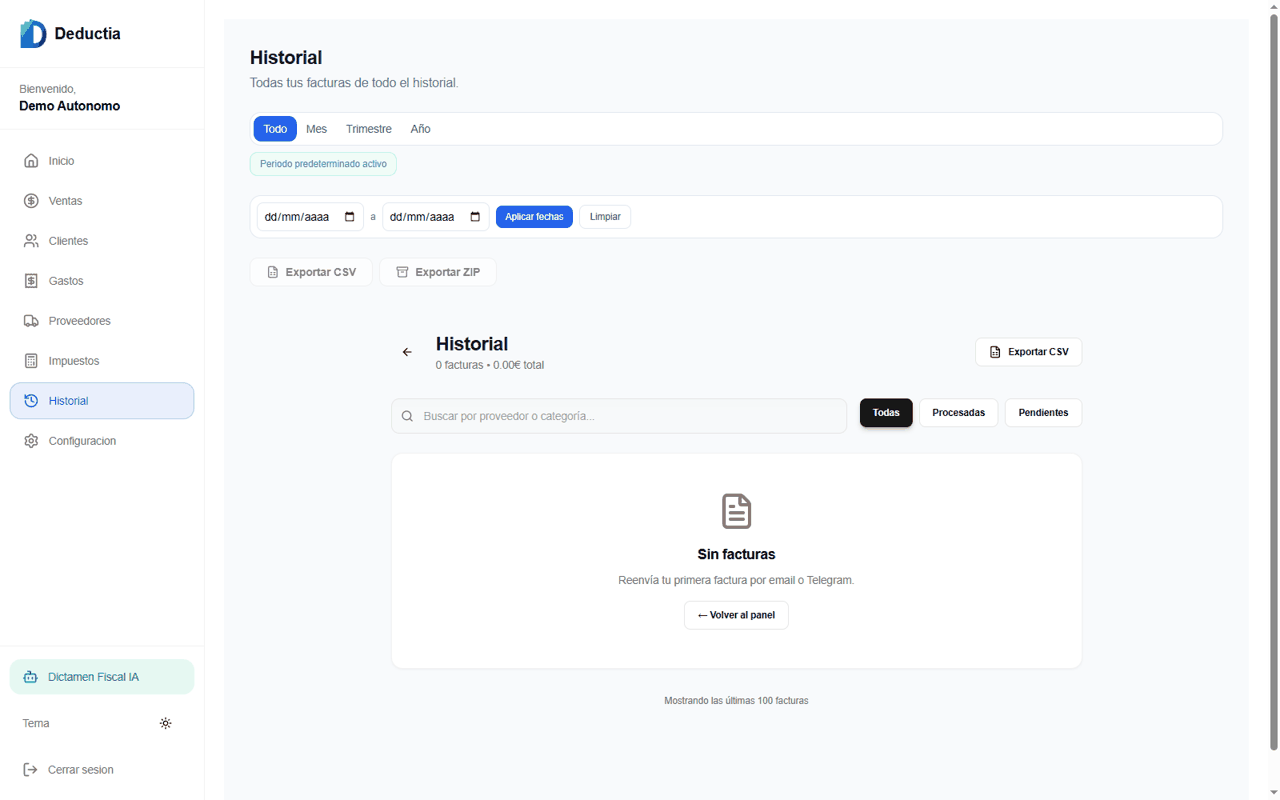Open Ventas via the dollar icon
The image size is (1280, 800).
tap(31, 200)
